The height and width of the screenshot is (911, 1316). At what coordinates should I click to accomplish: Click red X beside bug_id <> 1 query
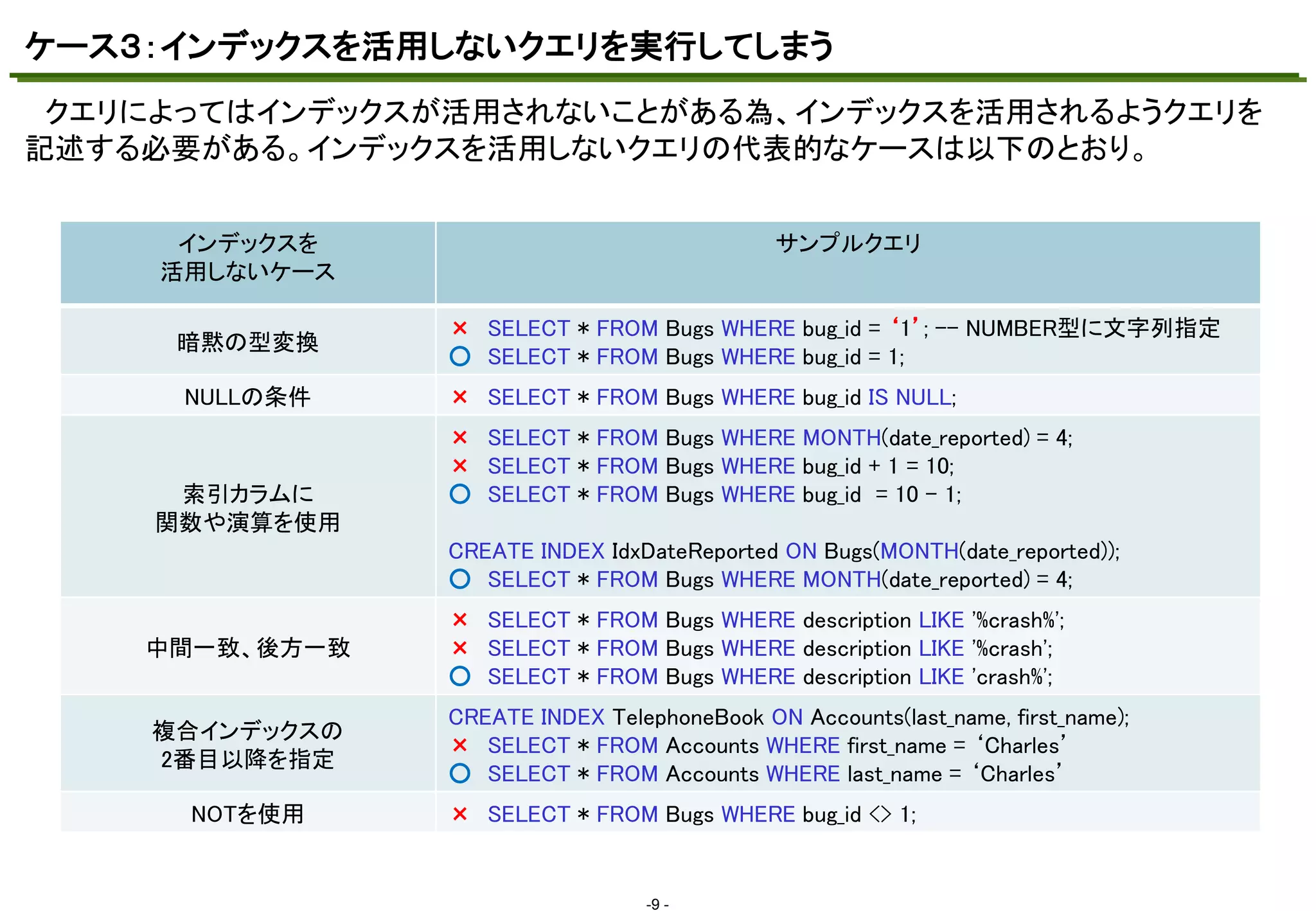[459, 814]
